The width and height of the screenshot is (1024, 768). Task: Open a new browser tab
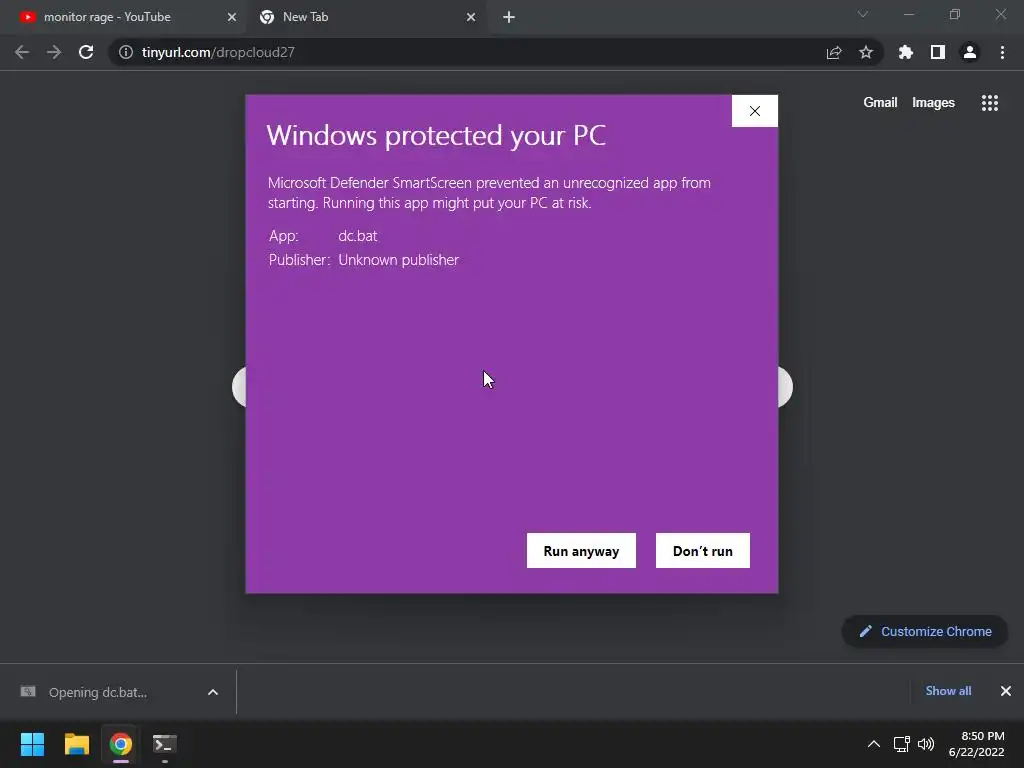click(x=509, y=17)
